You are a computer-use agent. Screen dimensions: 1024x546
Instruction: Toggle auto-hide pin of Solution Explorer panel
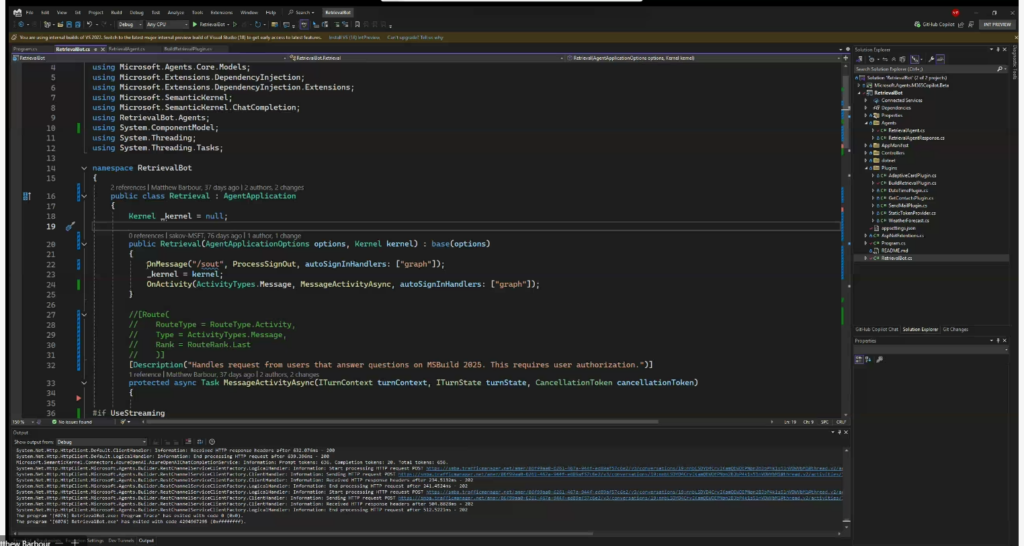pos(998,50)
